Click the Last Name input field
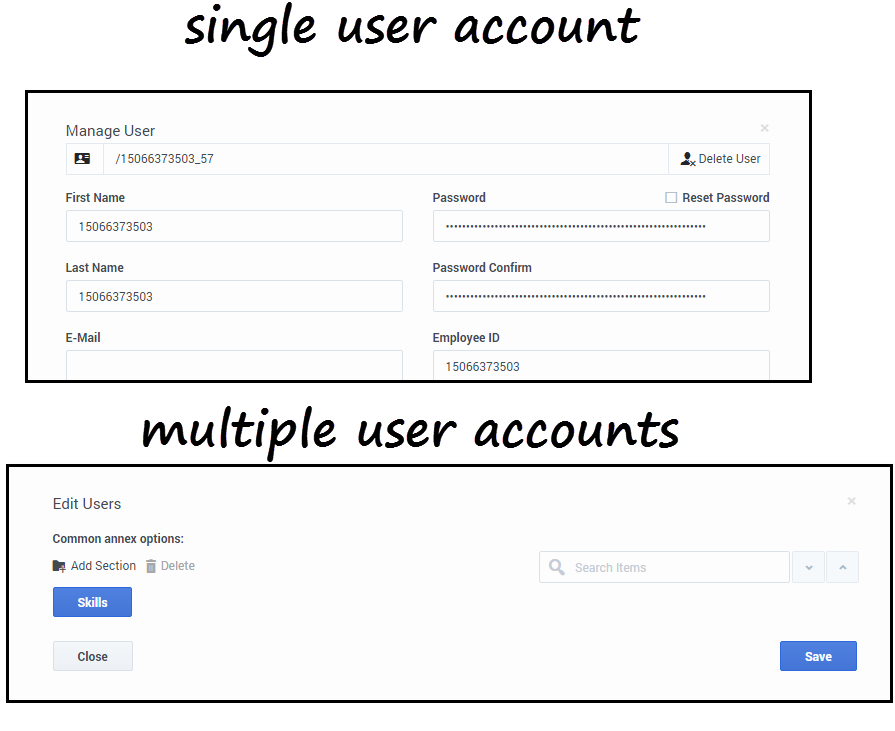 pos(234,296)
